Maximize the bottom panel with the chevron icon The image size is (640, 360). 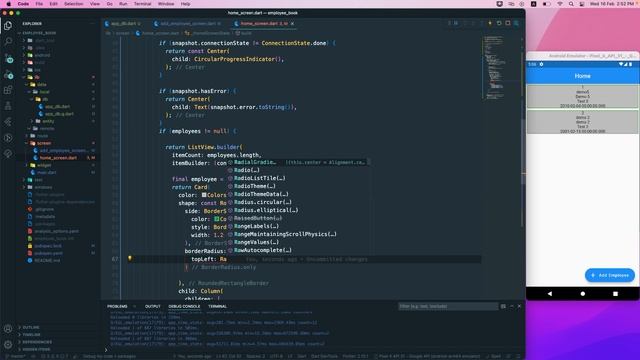coord(511,307)
